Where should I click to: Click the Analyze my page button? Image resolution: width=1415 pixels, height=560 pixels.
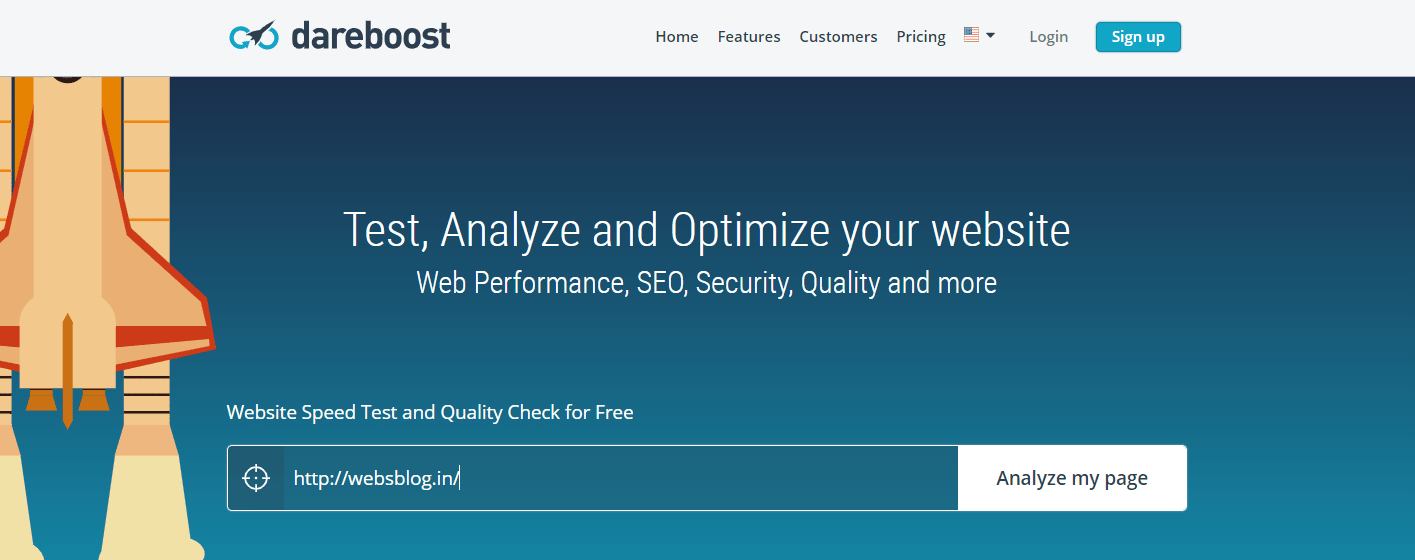point(1072,478)
